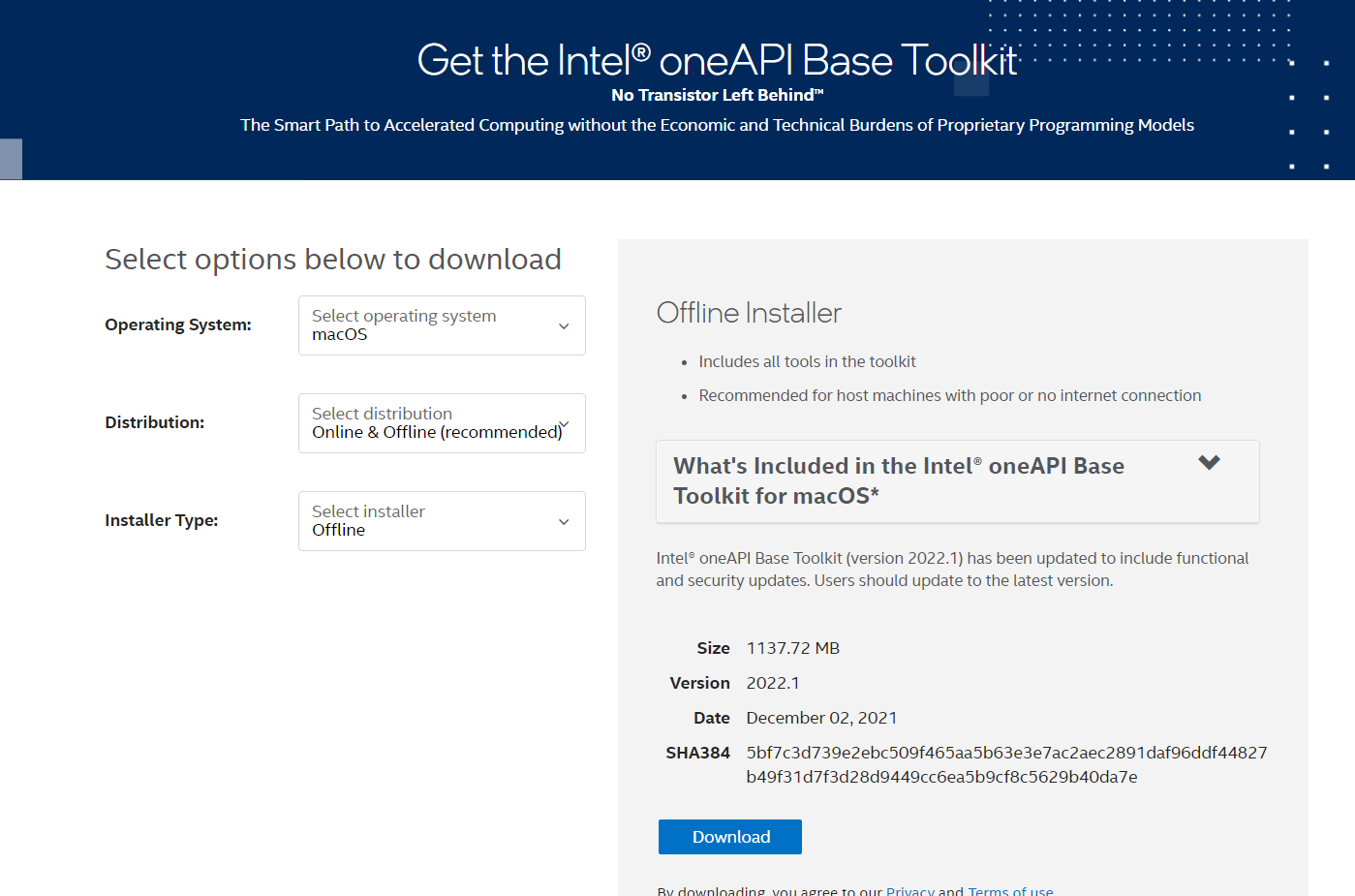Click the Download button

click(x=729, y=836)
